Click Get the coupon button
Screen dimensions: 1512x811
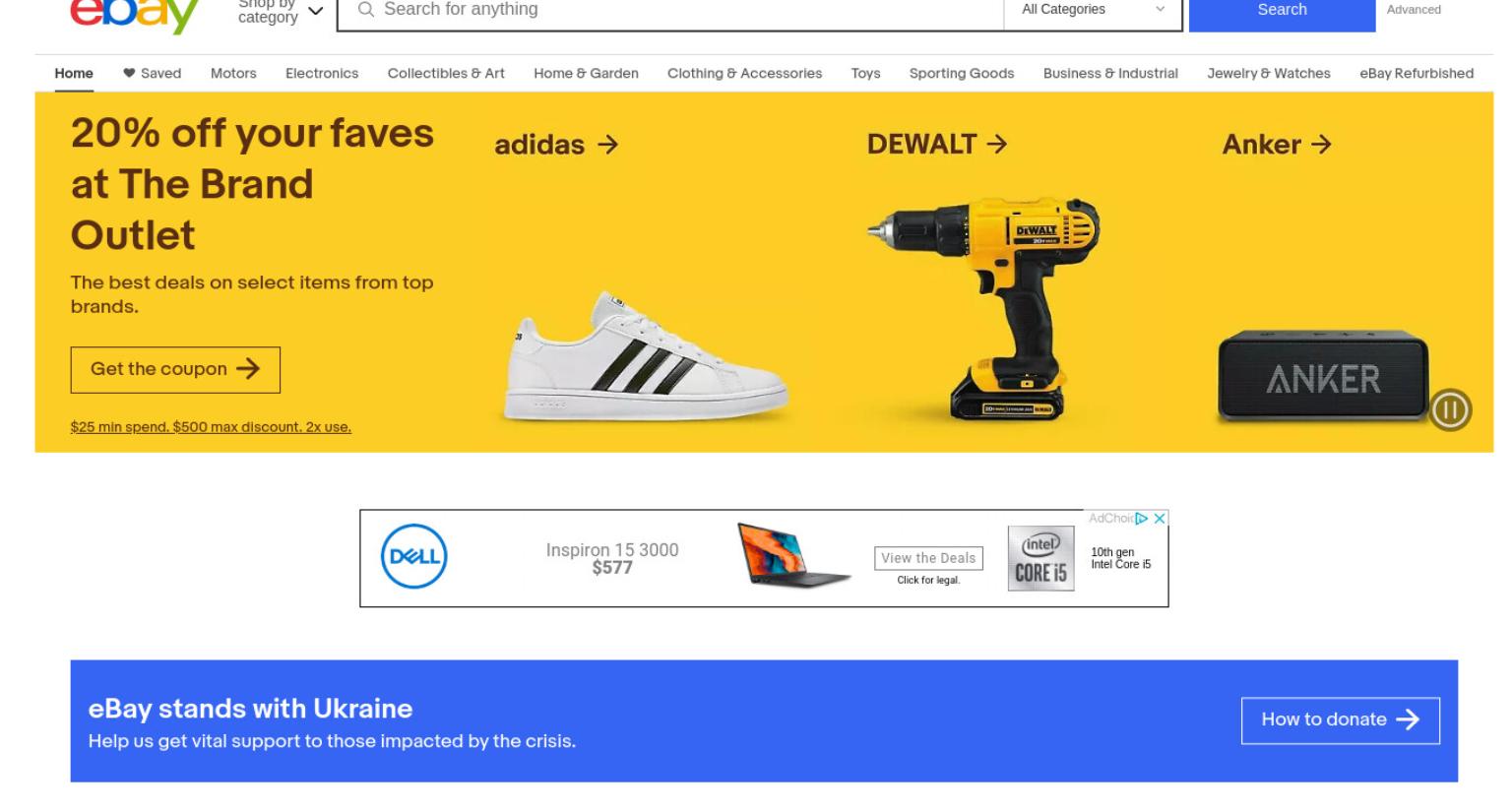click(x=175, y=369)
